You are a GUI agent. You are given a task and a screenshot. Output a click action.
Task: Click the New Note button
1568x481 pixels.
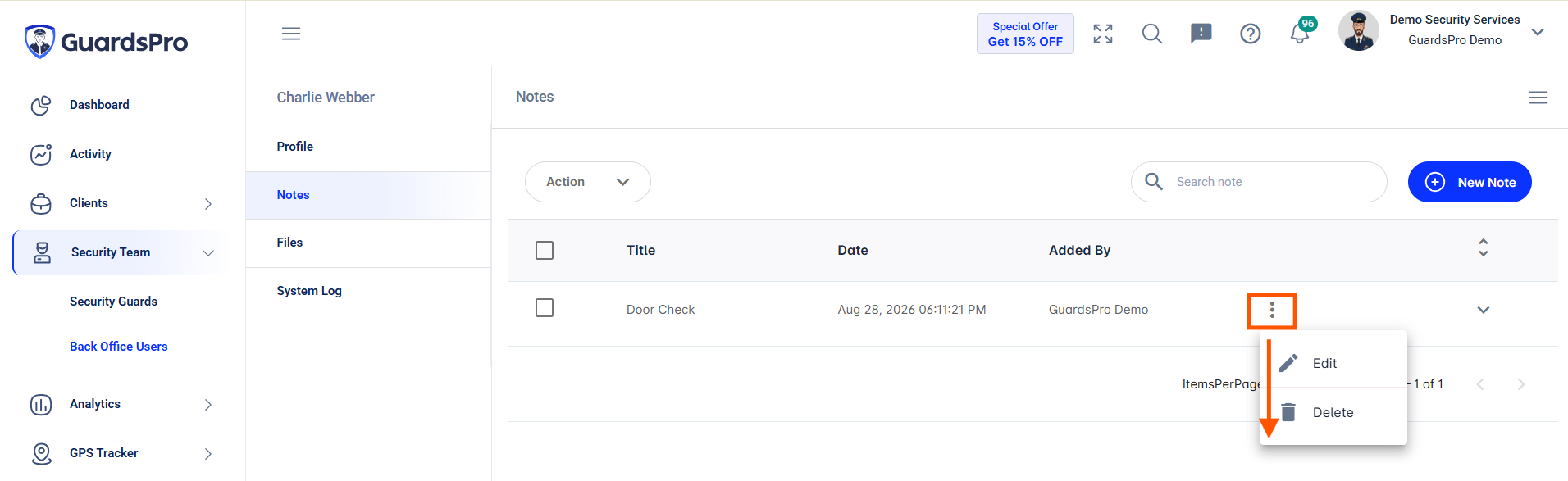[x=1470, y=182]
